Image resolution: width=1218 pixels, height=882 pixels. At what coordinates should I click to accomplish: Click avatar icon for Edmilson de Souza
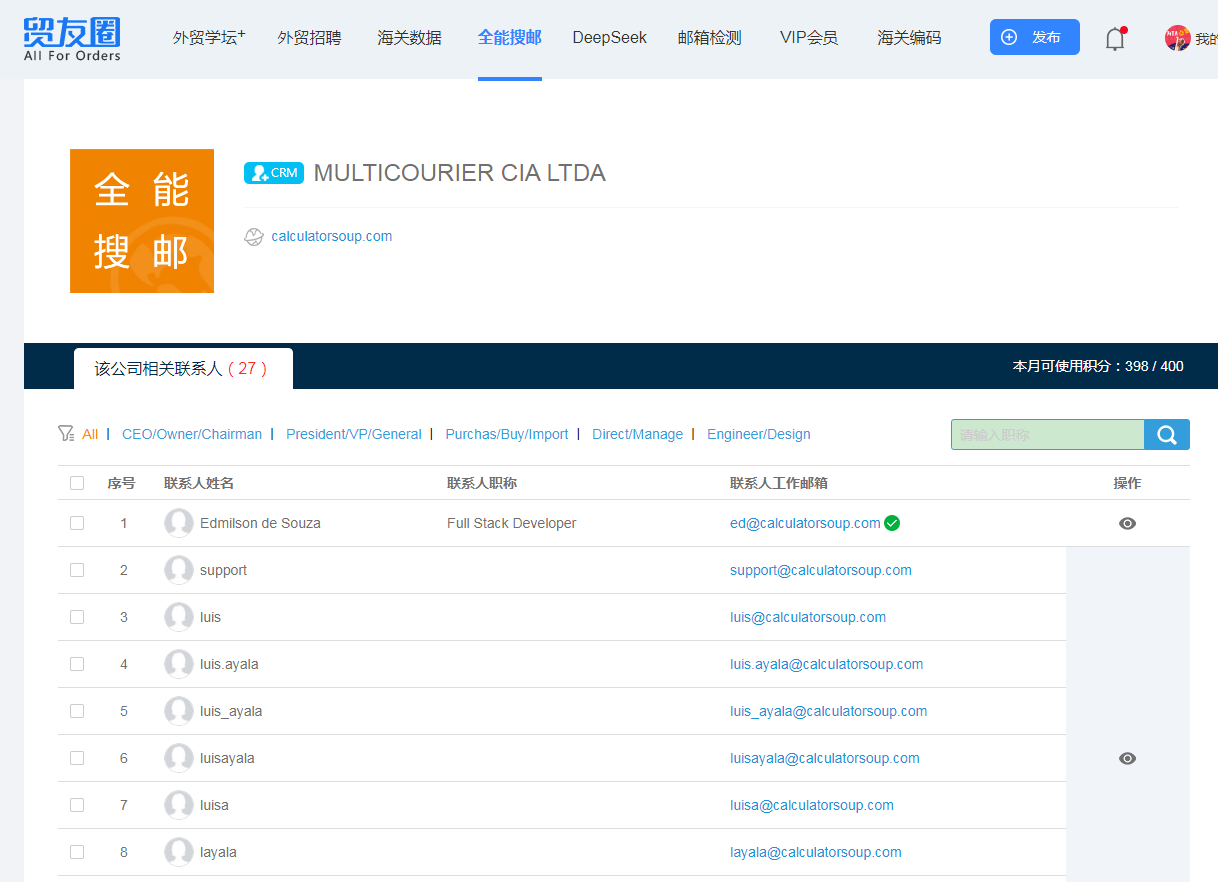click(x=179, y=523)
